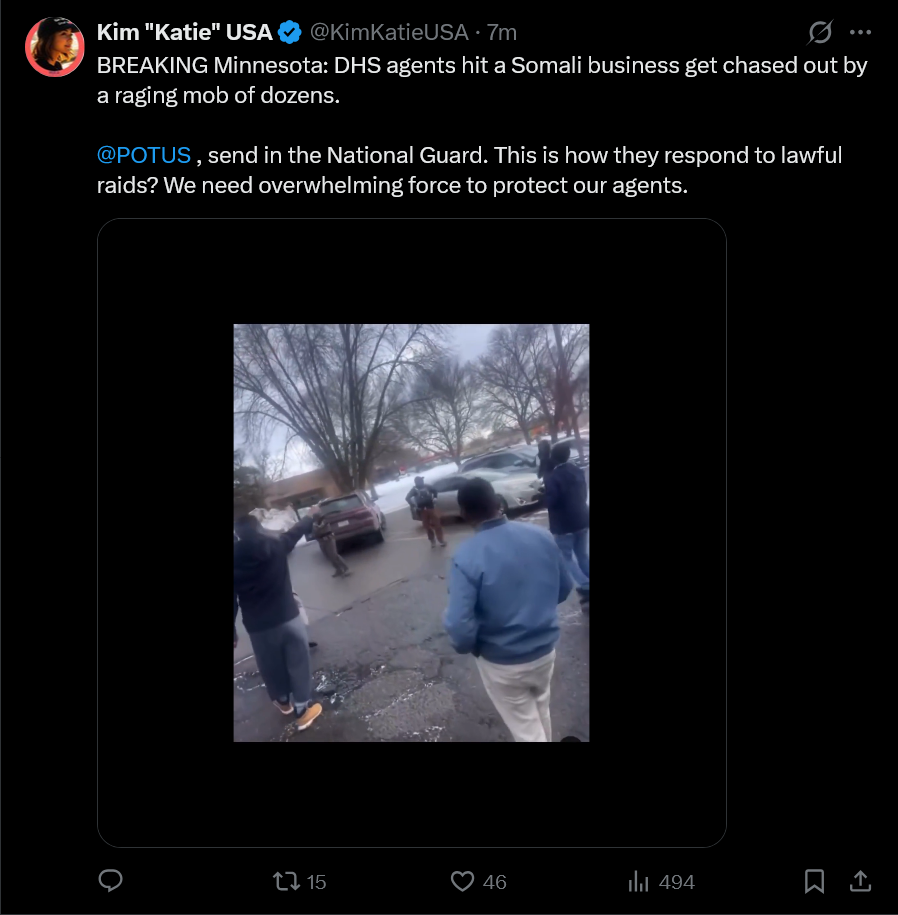
Task: Open the @KimKatieUSA handle link
Action: 389,32
